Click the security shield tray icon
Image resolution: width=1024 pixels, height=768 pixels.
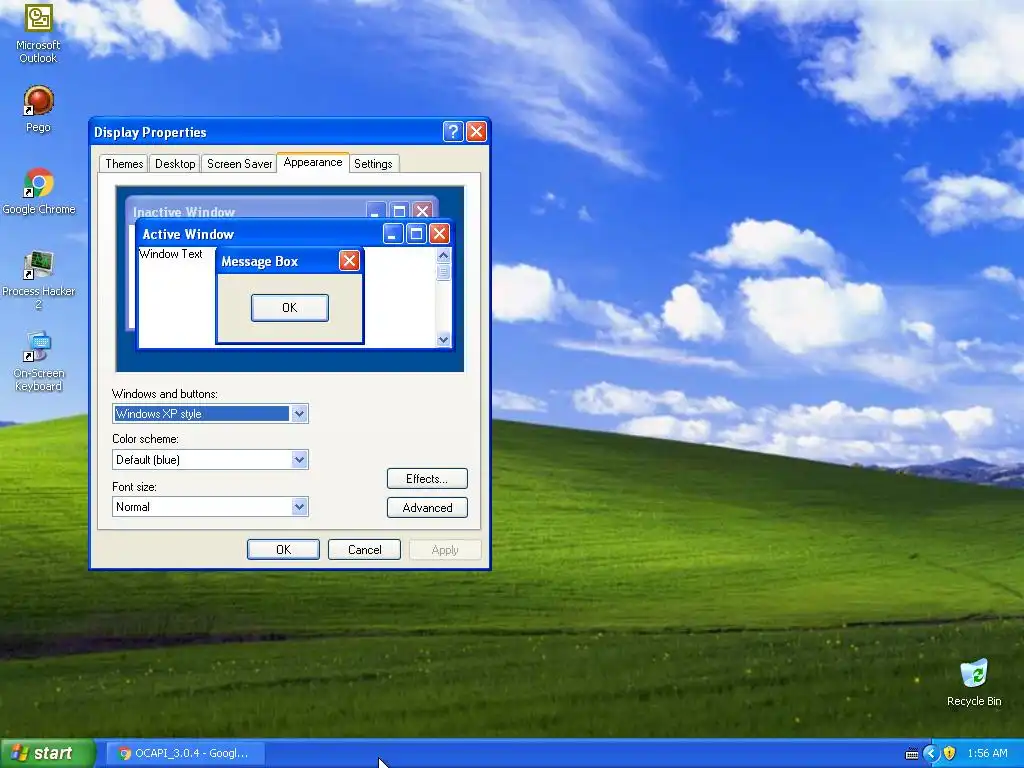point(950,754)
